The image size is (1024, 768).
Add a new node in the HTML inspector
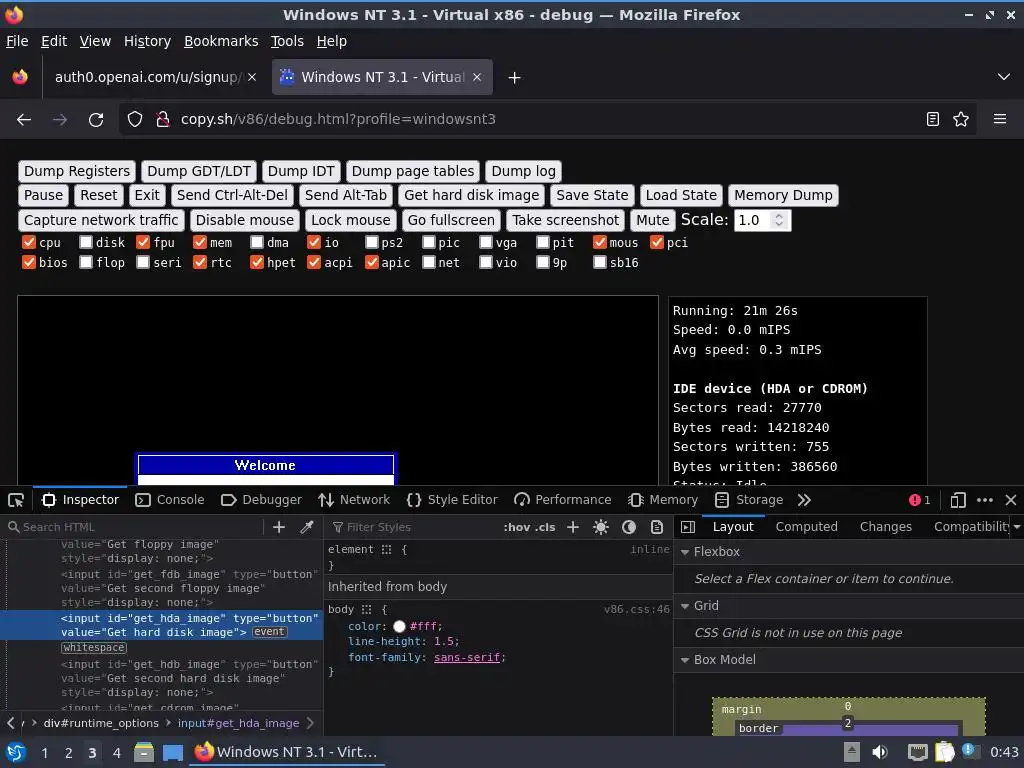pyautogui.click(x=279, y=527)
